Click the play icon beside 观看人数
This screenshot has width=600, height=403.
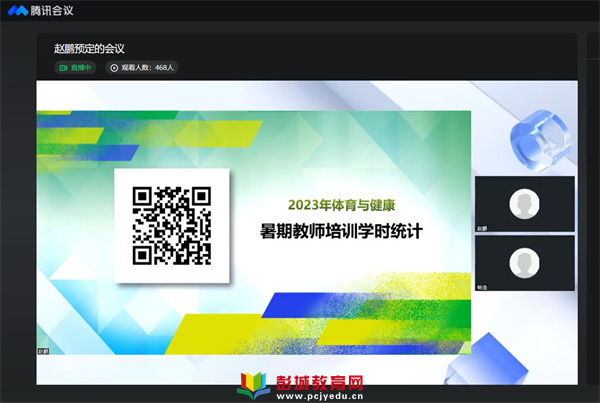(x=114, y=68)
